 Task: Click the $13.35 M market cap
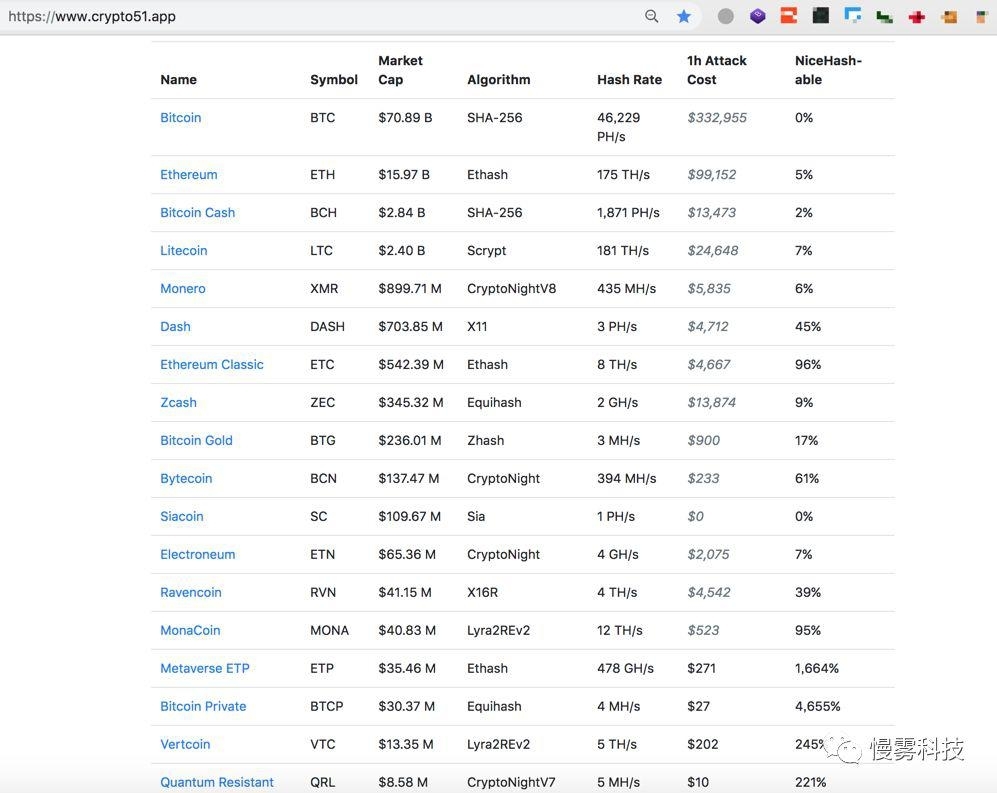tap(406, 745)
